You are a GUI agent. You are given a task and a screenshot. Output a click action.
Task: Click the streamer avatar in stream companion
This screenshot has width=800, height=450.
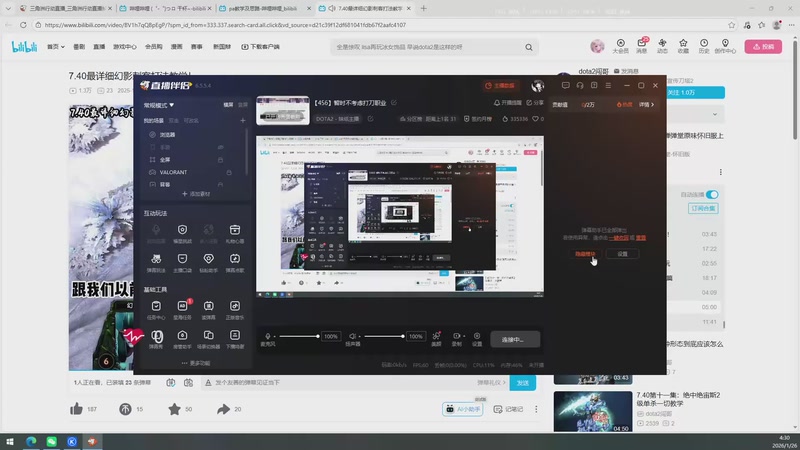click(538, 86)
